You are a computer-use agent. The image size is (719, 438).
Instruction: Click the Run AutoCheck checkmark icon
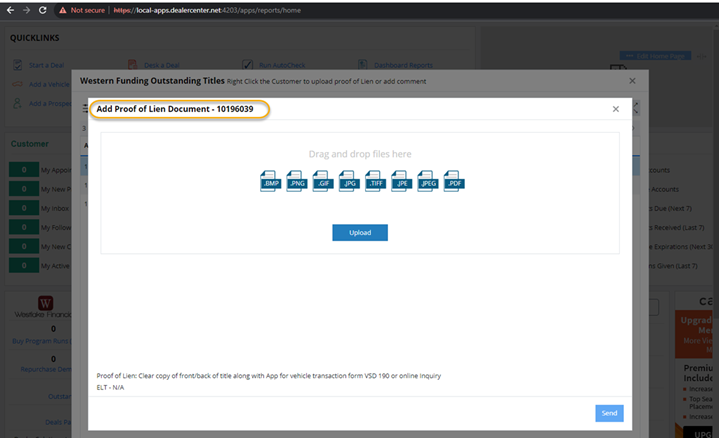point(248,65)
